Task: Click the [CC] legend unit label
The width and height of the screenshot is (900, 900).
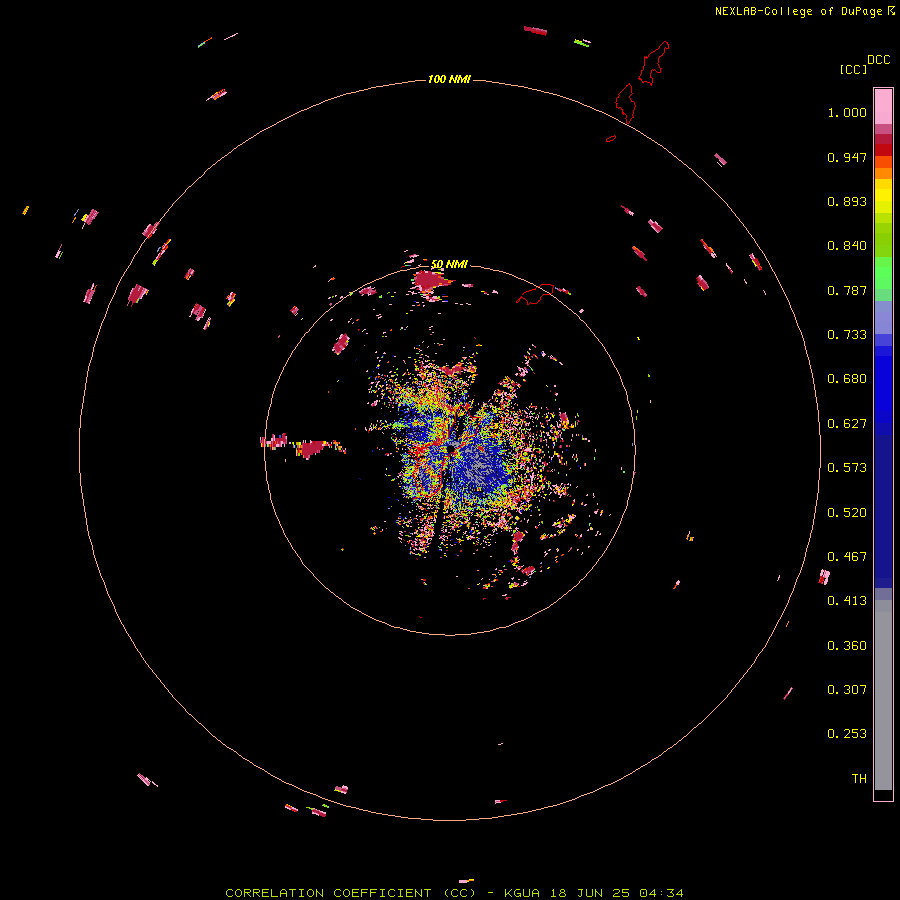Action: pos(853,69)
